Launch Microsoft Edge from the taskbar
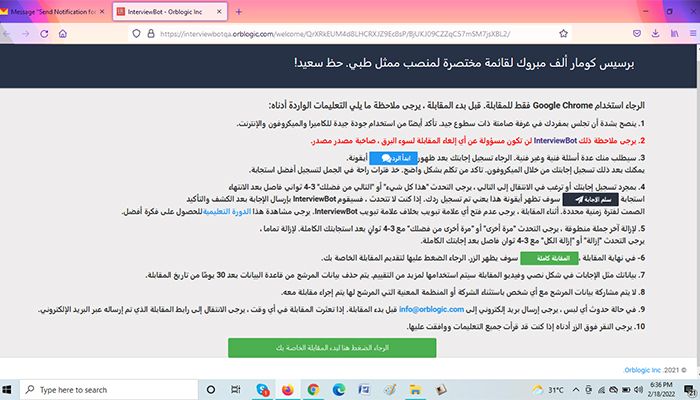Viewport: 700px width, 400px height. (x=339, y=390)
